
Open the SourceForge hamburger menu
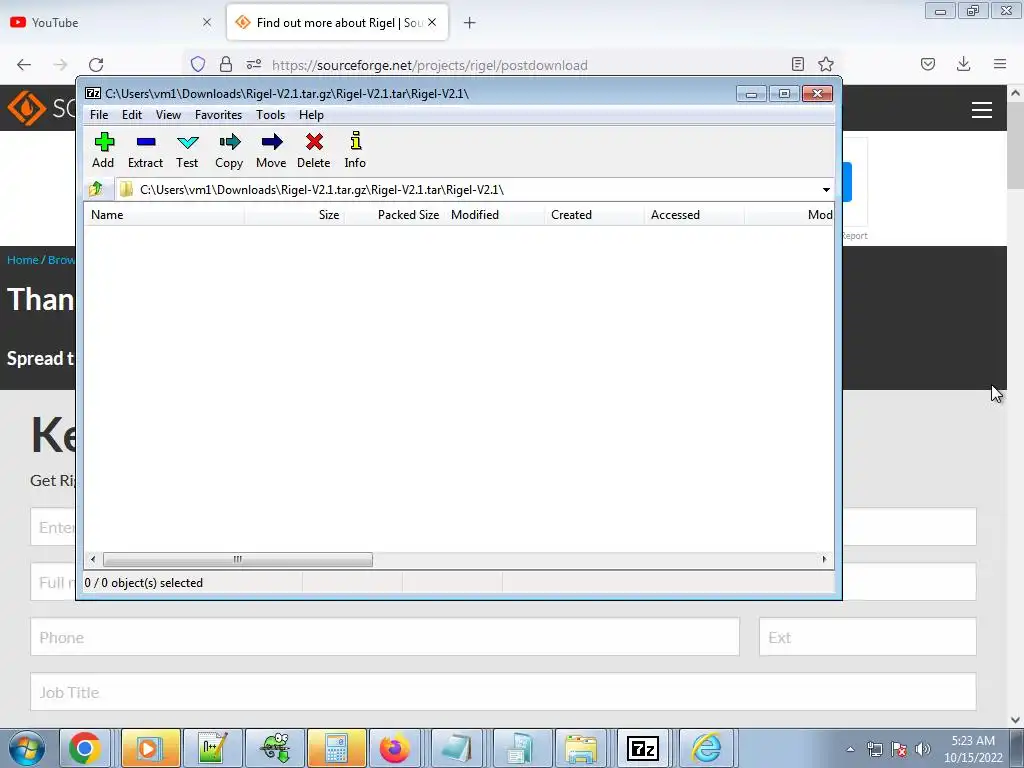pyautogui.click(x=982, y=110)
